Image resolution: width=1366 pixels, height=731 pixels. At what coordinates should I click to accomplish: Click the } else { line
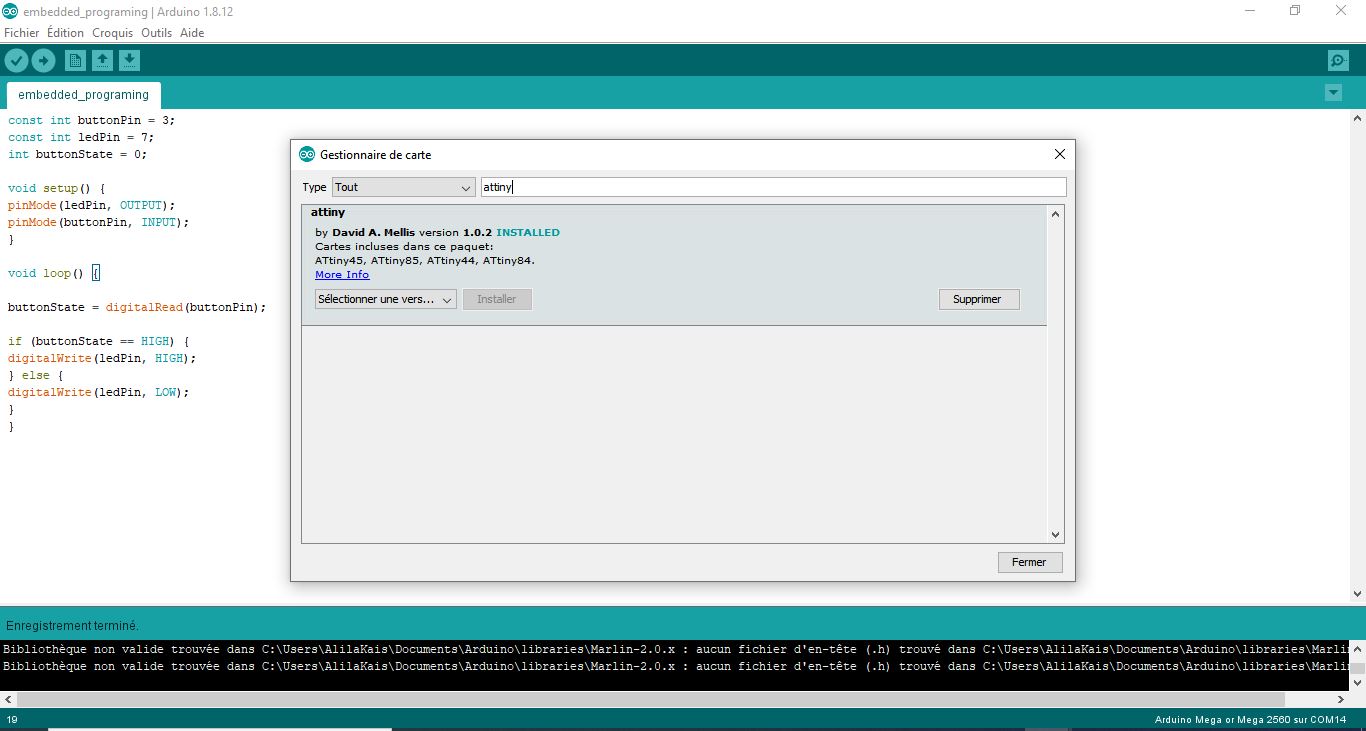pos(35,375)
